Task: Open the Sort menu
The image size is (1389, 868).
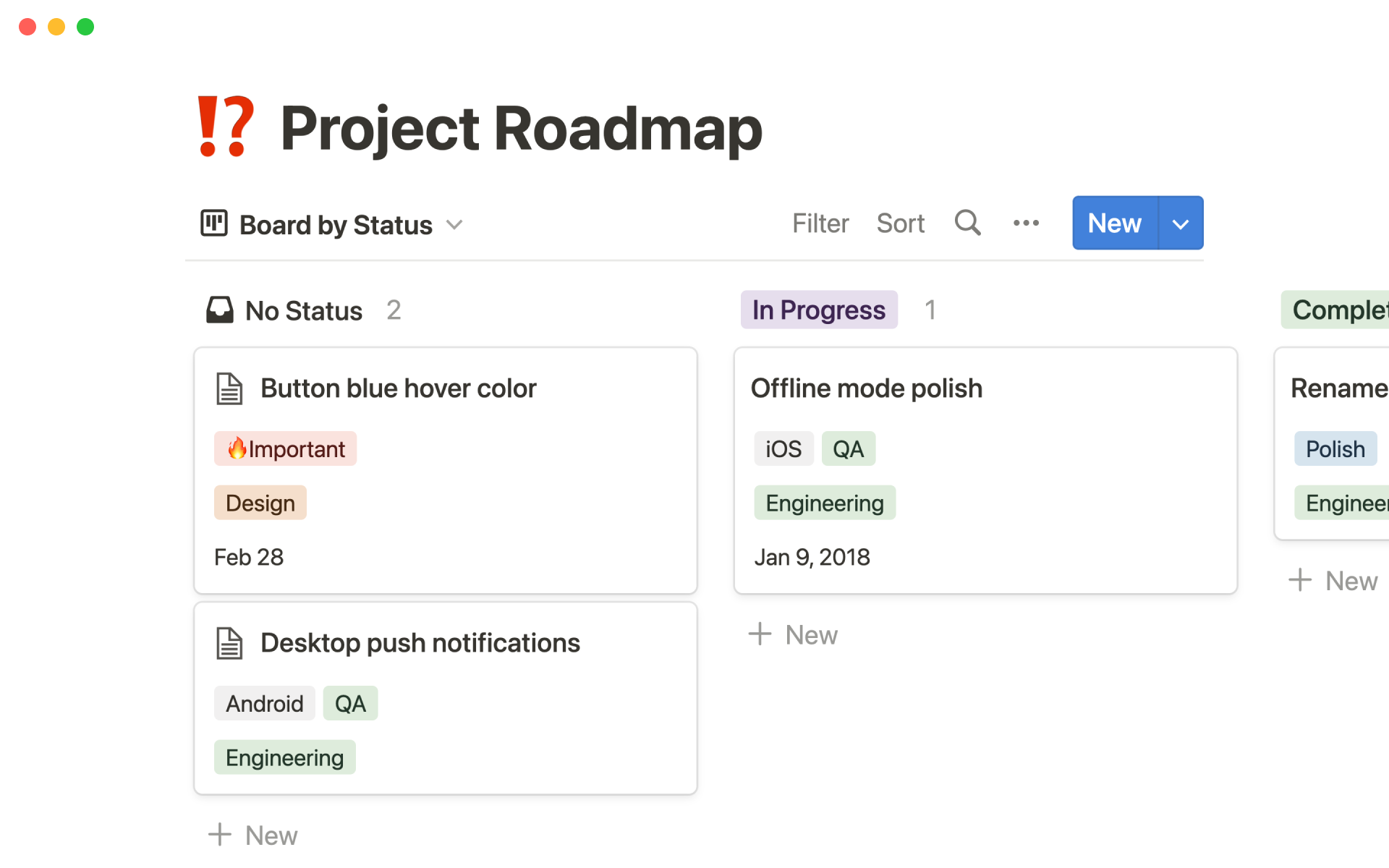Action: (900, 224)
